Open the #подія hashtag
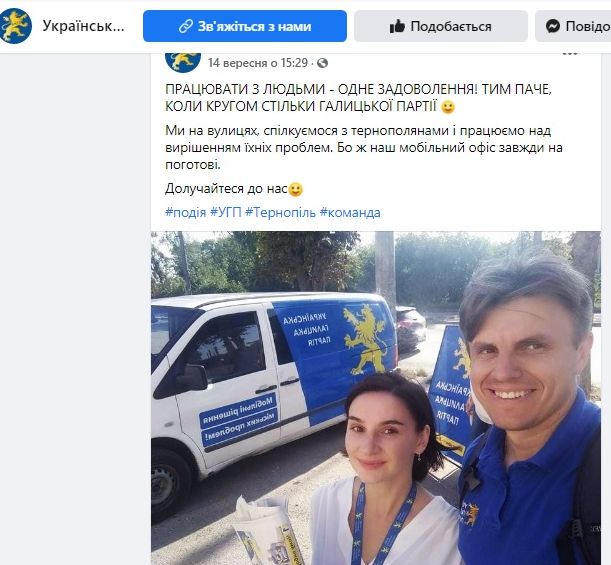The height and width of the screenshot is (565, 611). [x=185, y=213]
